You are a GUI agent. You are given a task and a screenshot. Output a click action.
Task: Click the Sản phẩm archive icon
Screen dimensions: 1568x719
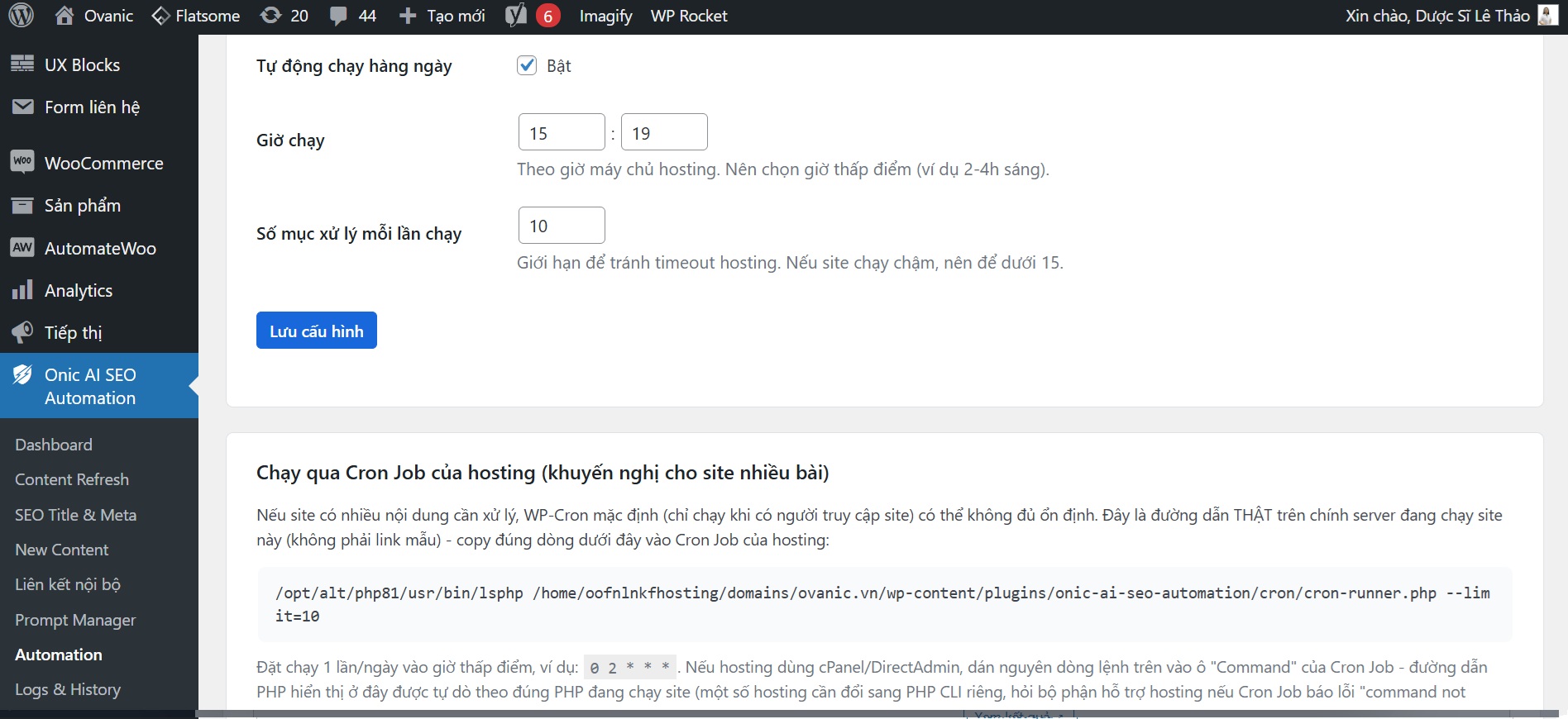pyautogui.click(x=22, y=205)
